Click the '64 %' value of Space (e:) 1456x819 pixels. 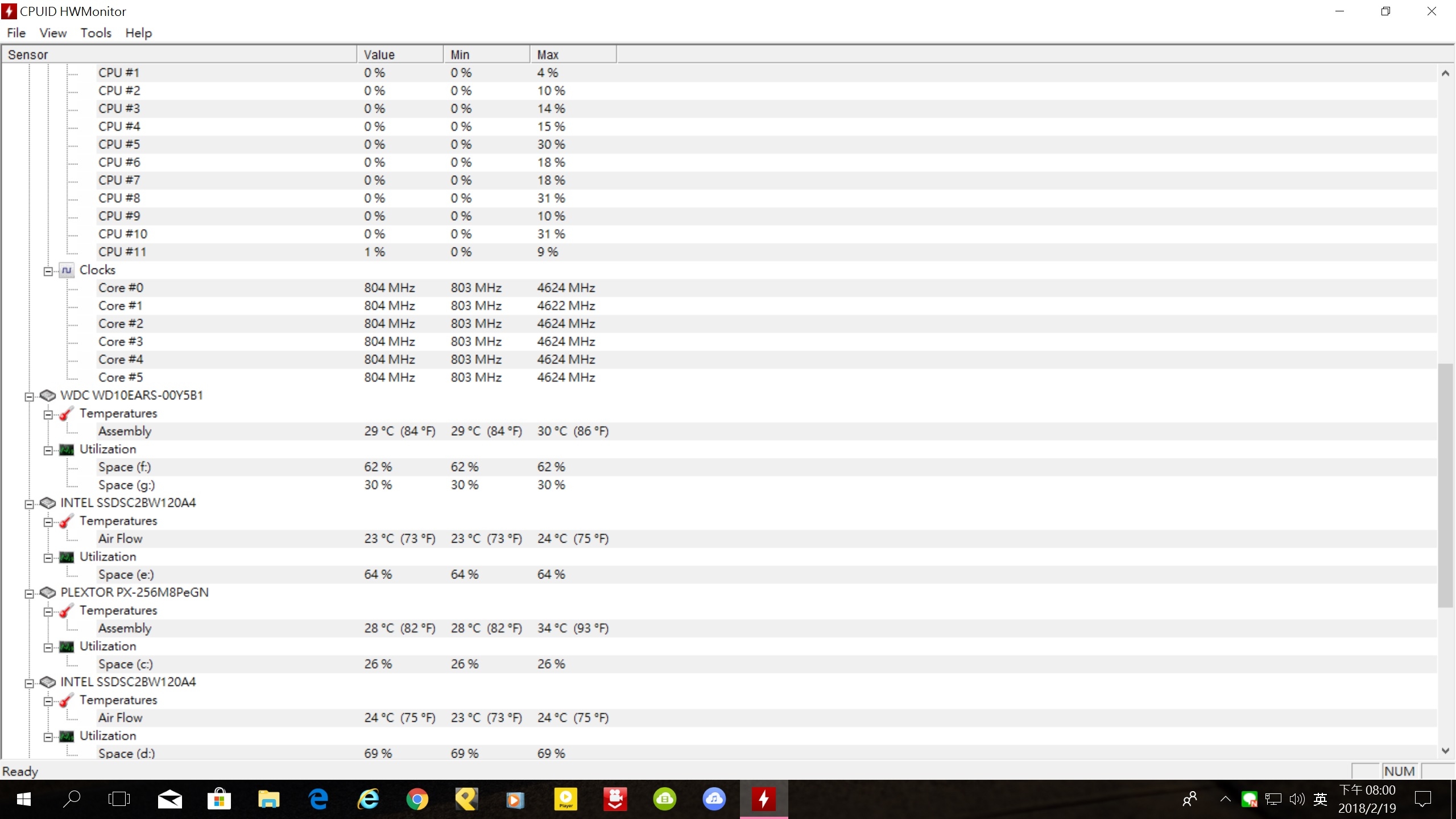(x=378, y=574)
